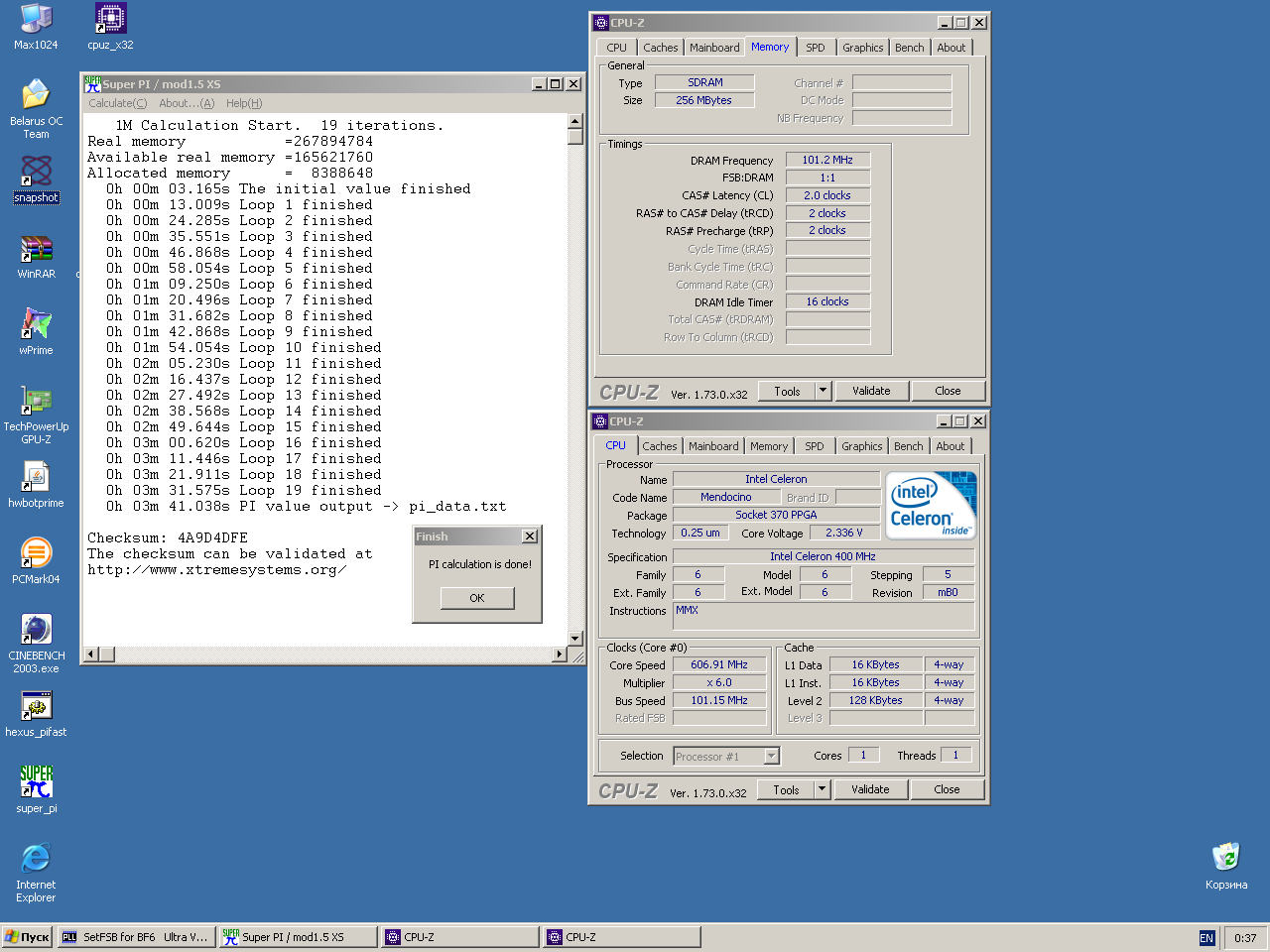1270x952 pixels.
Task: Launch PCMark04 from the desktop
Action: 36,561
